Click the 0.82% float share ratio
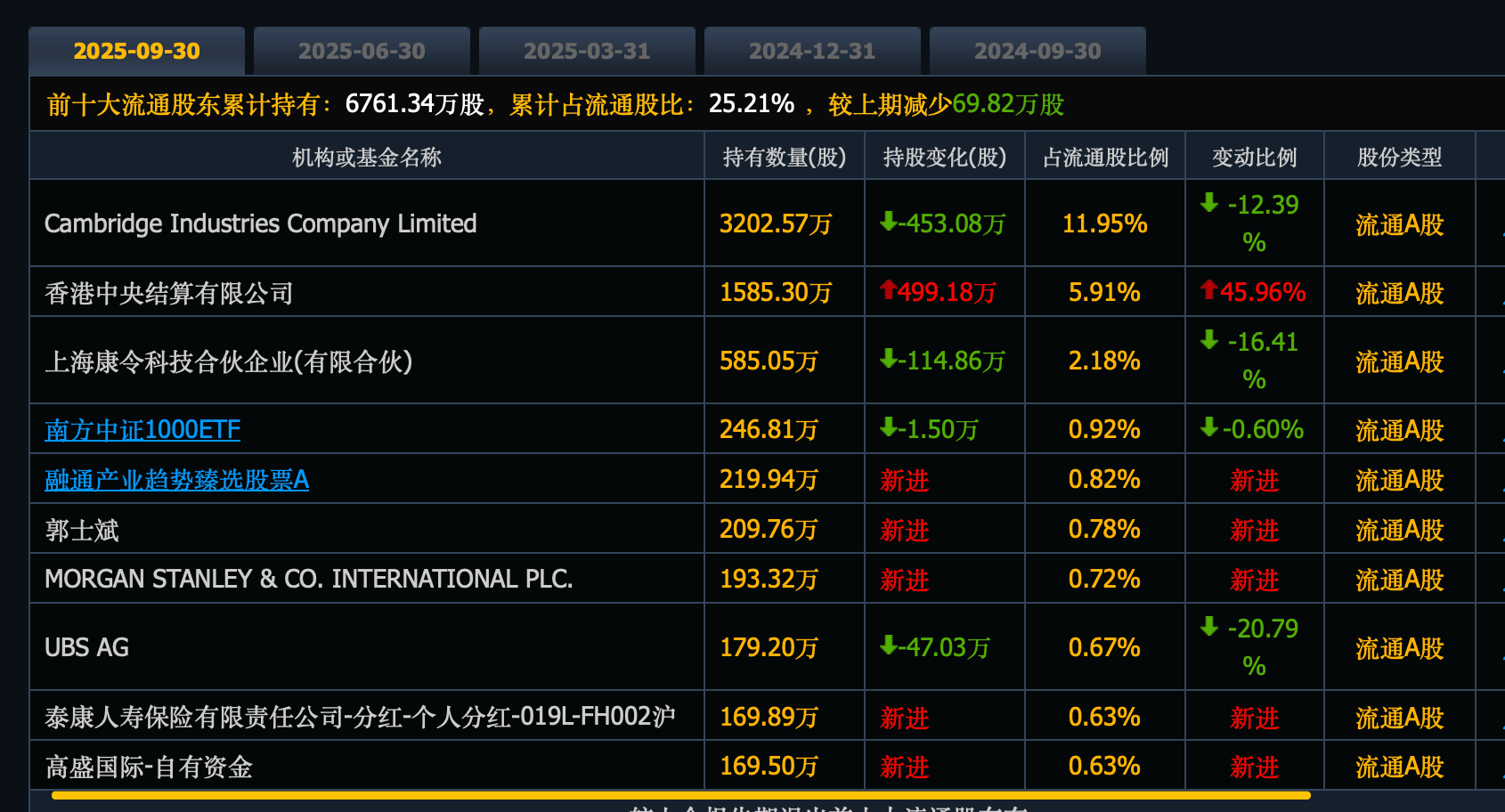1505x812 pixels. pos(1104,480)
